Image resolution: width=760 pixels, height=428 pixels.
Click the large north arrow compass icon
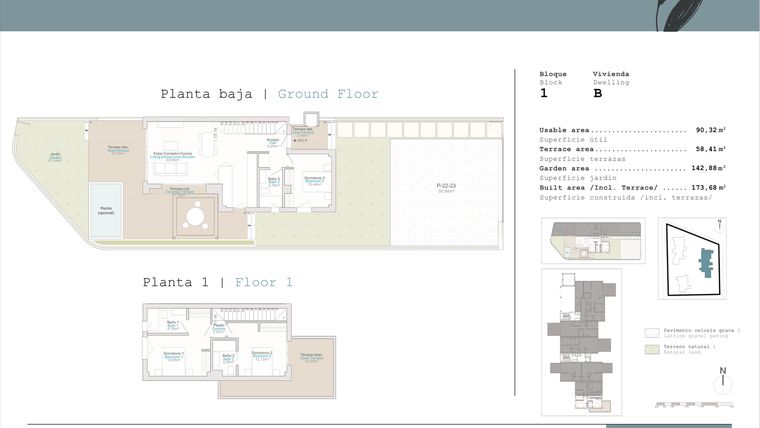coord(723,380)
